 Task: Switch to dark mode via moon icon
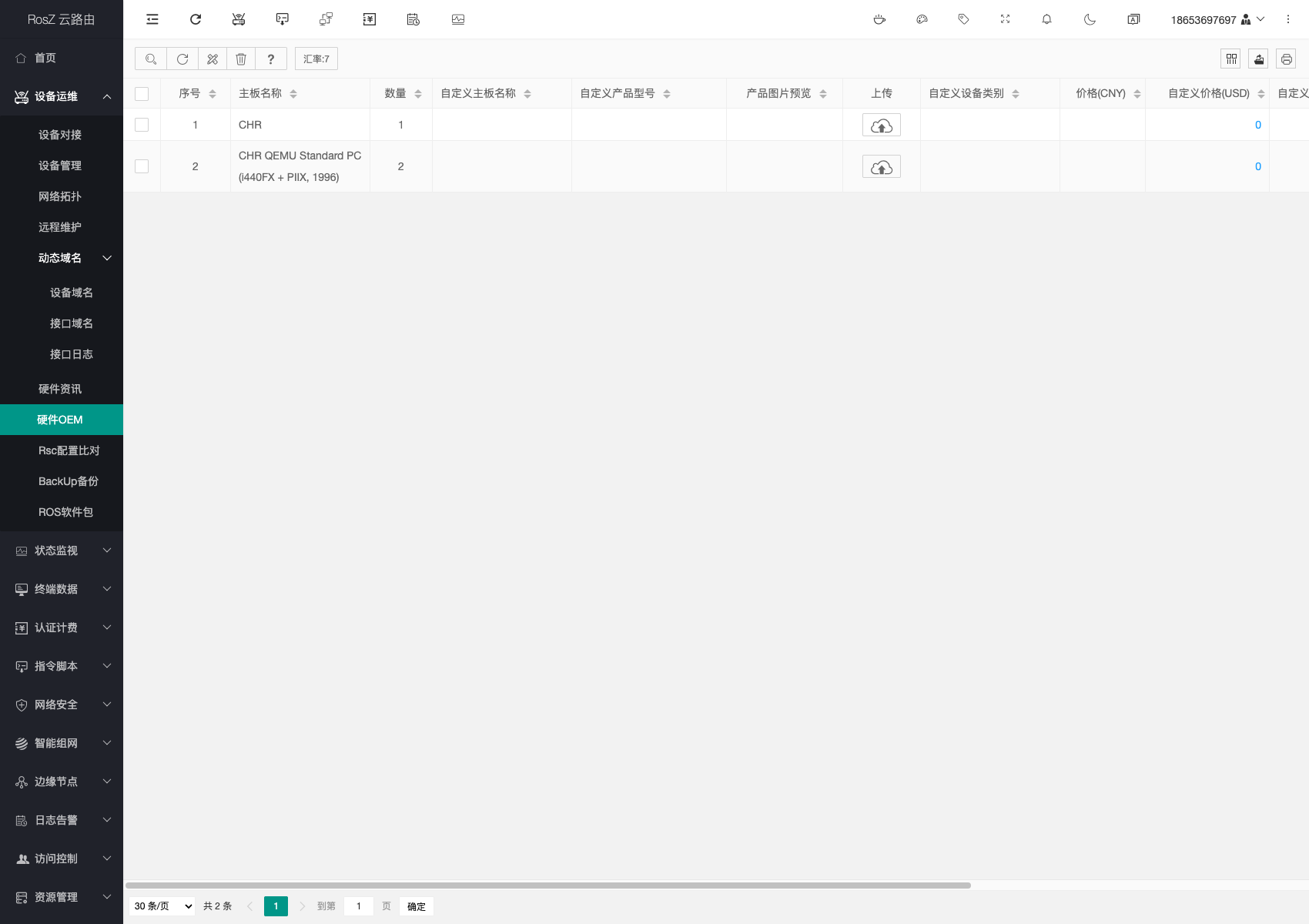[1090, 19]
